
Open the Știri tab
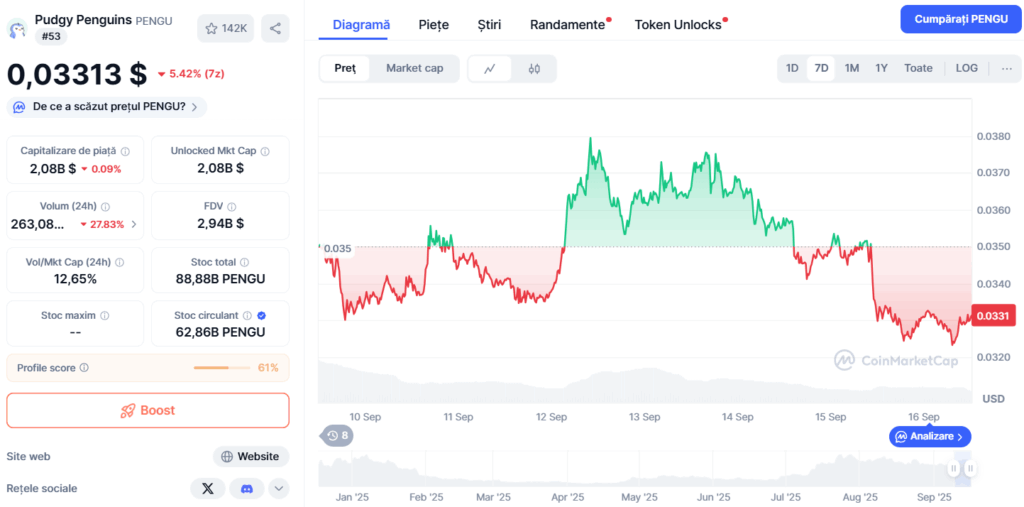[489, 25]
